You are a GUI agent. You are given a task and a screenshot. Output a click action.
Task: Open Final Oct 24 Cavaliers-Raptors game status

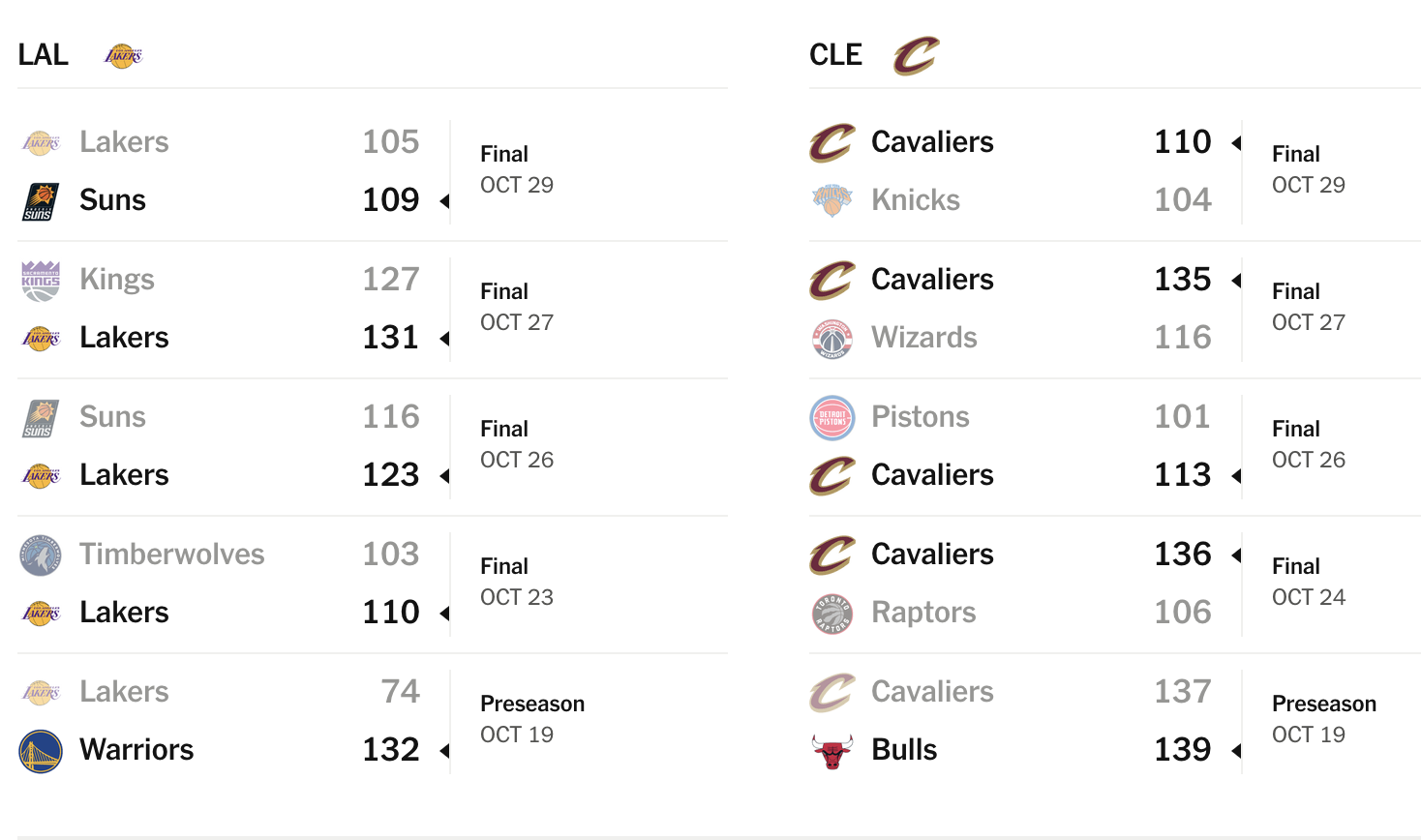click(1309, 582)
